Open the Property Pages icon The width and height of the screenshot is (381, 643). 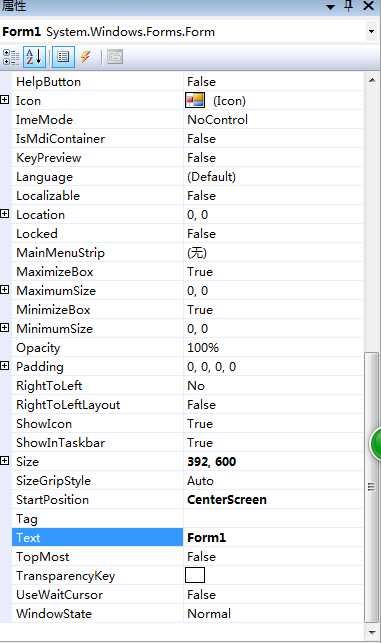tap(115, 57)
